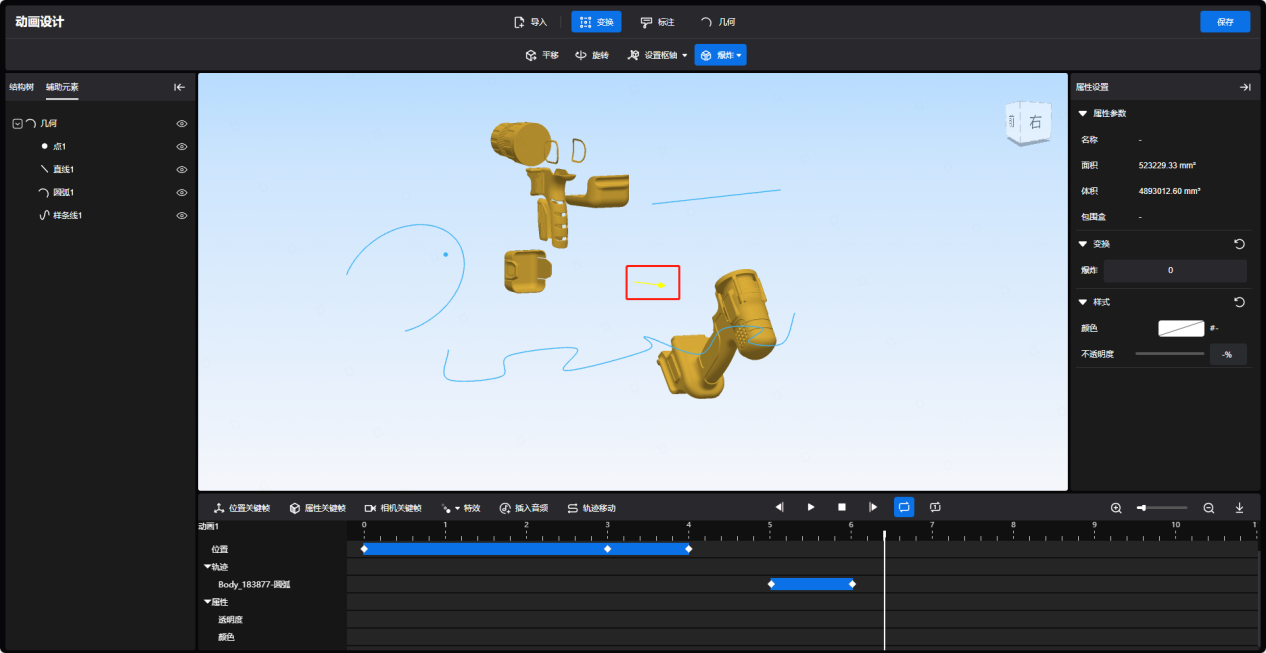The width and height of the screenshot is (1266, 653).
Task: Switch to the 结构树 tab
Action: click(21, 87)
